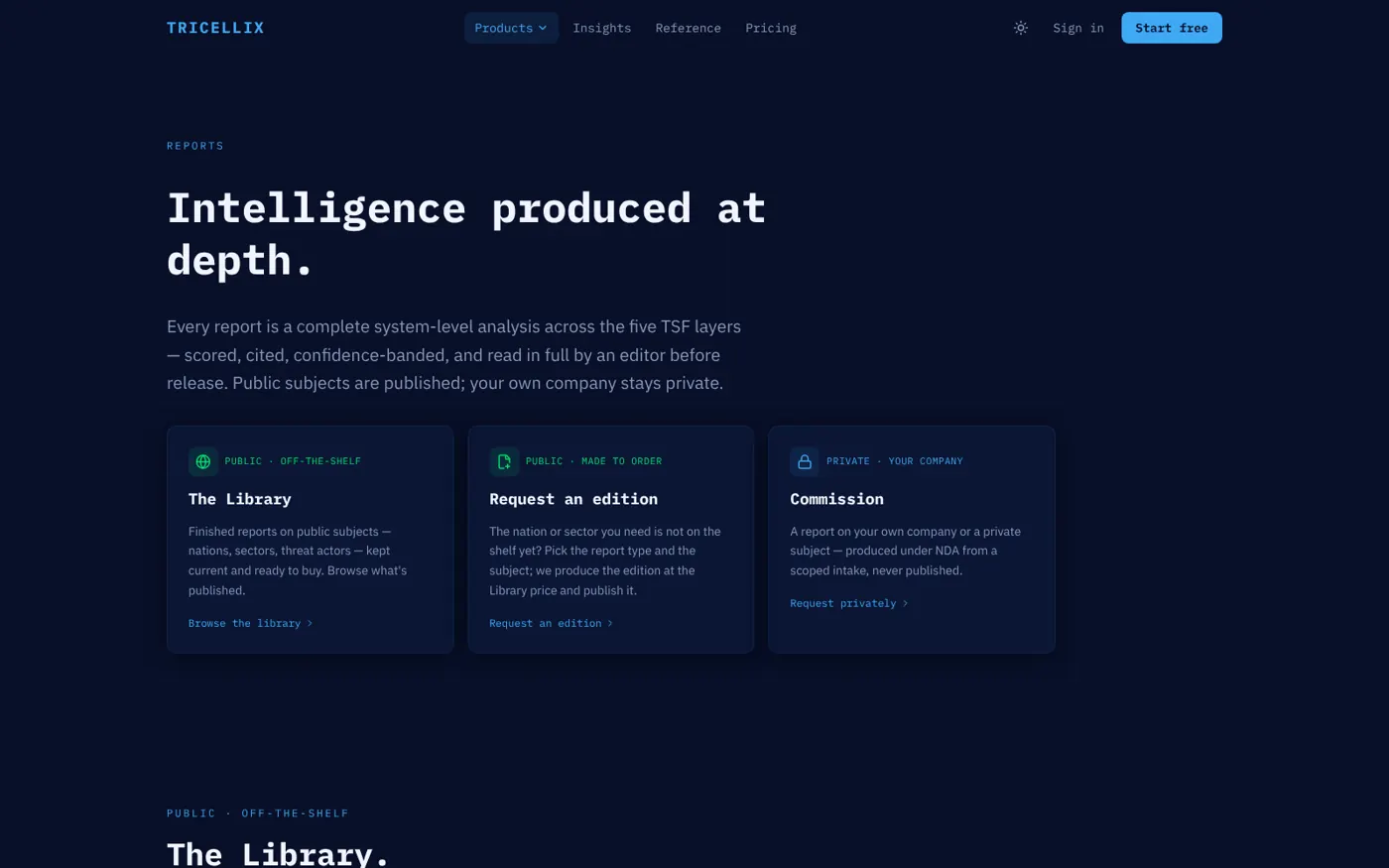The image size is (1389, 868).
Task: Click the PRIVATE · YOUR COMPANY label
Action: [895, 461]
